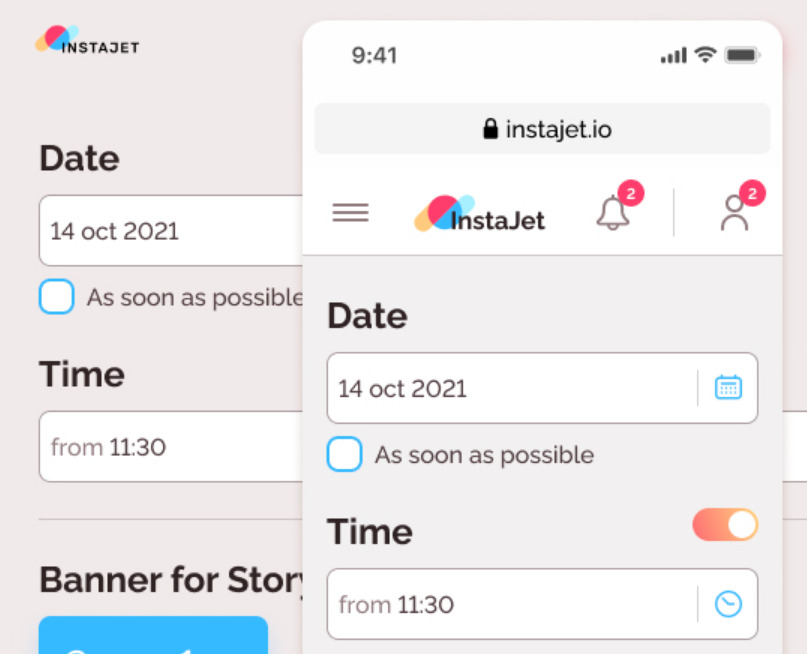Tap the battery status icon

point(742,55)
